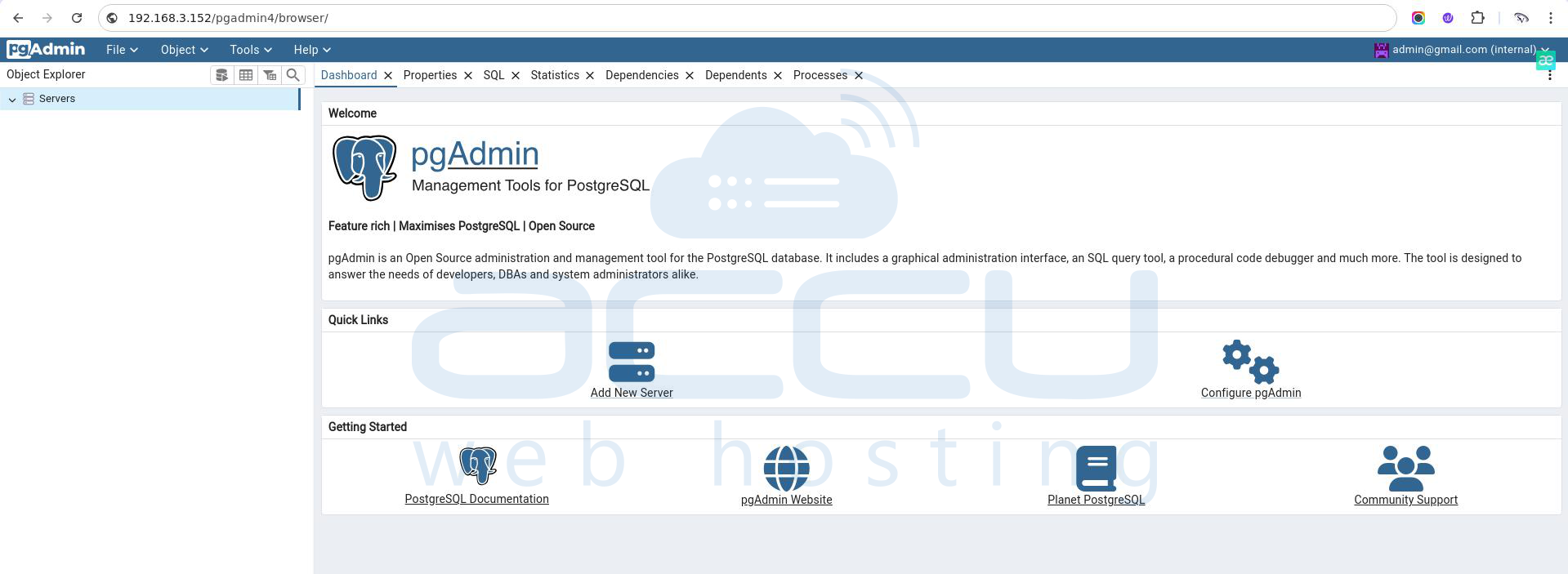Viewport: 1568px width, 574px height.
Task: Click the PostgreSQL Documentation elephant icon
Action: 478,466
